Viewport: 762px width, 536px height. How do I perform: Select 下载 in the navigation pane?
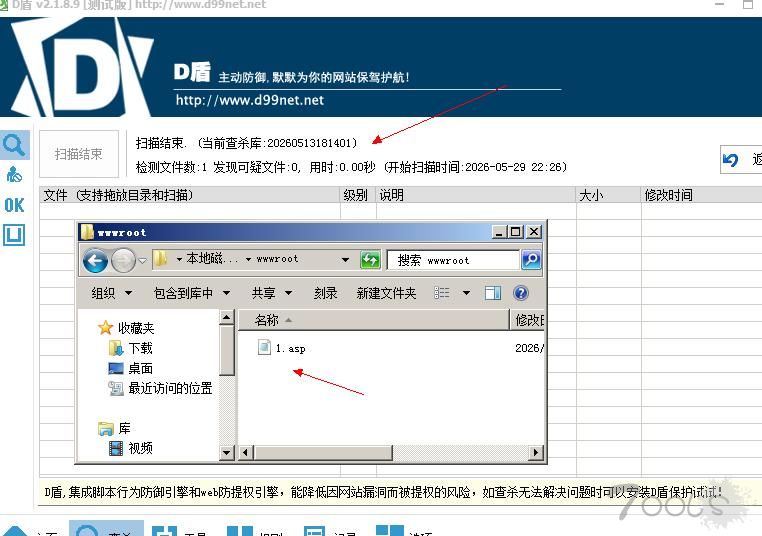tap(140, 348)
